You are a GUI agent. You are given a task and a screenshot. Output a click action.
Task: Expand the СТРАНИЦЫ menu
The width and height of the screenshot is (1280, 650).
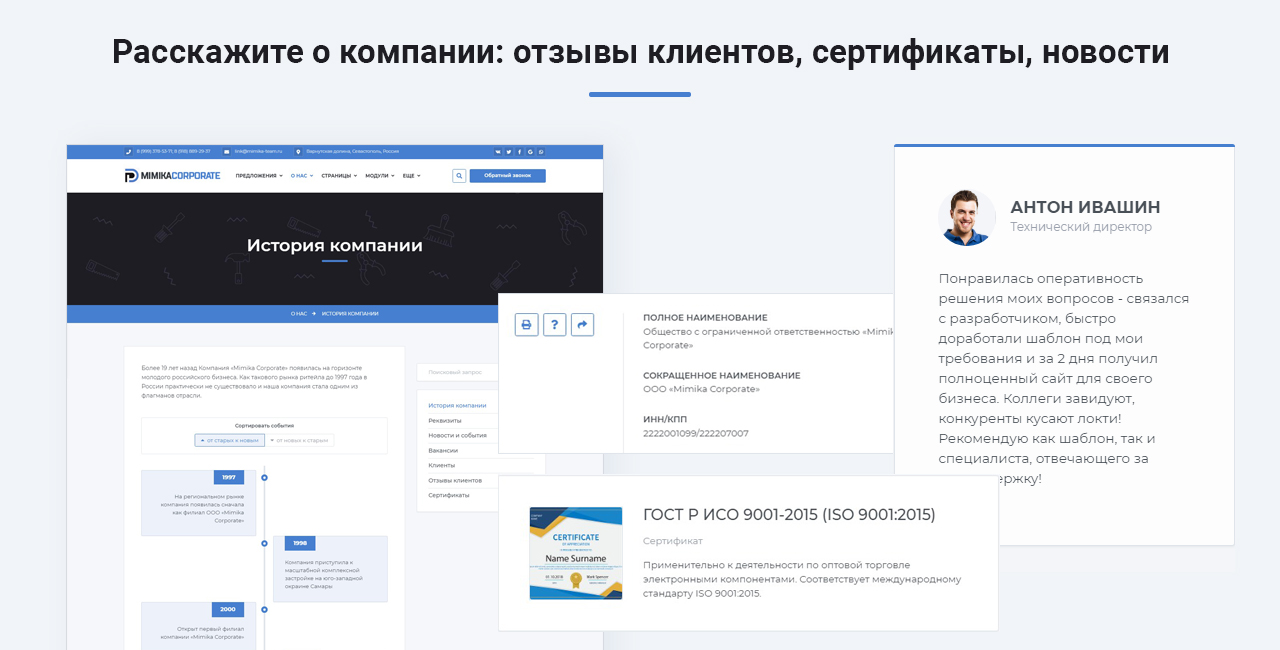point(339,176)
